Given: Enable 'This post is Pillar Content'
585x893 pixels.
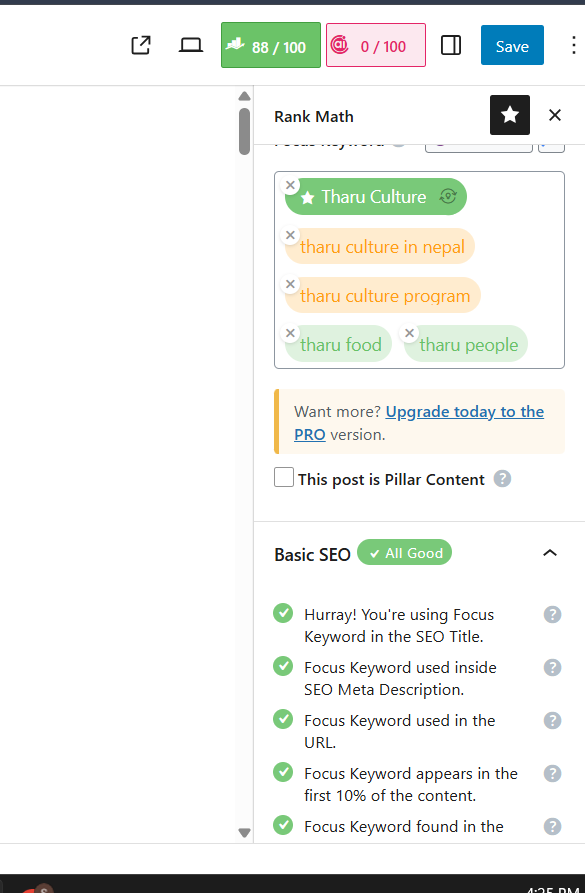Looking at the screenshot, I should 282,478.
